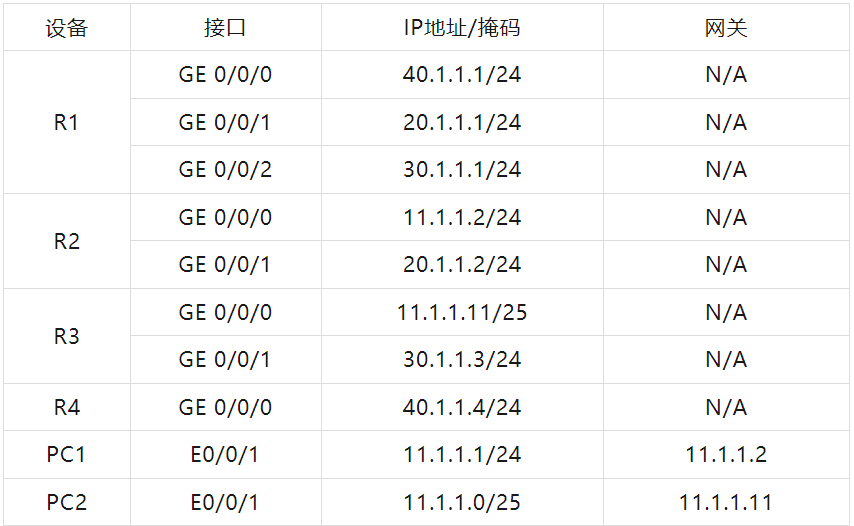Click the PC2 device cell
This screenshot has height=526, width=854.
(66, 503)
